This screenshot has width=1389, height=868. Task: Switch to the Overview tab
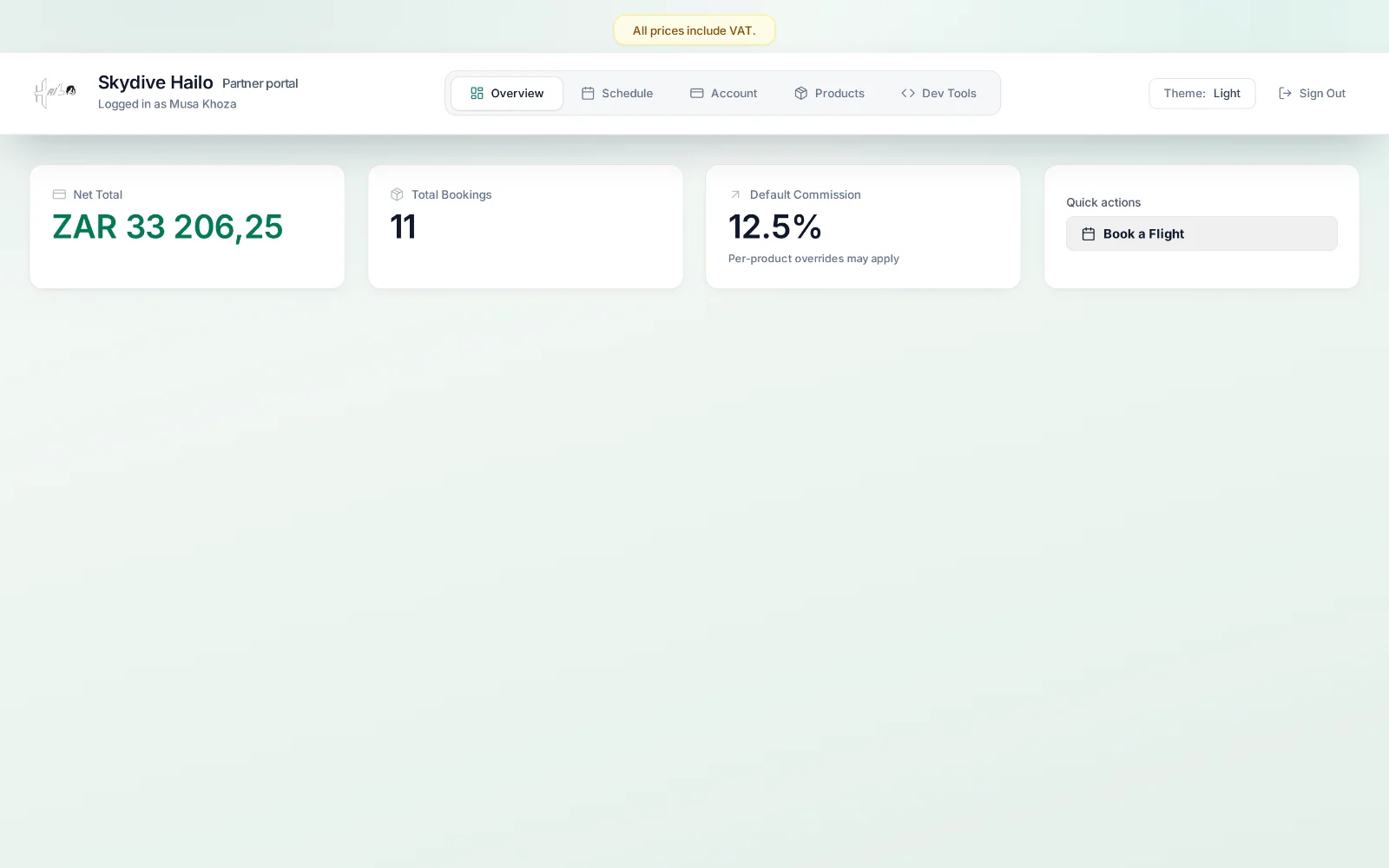507,93
